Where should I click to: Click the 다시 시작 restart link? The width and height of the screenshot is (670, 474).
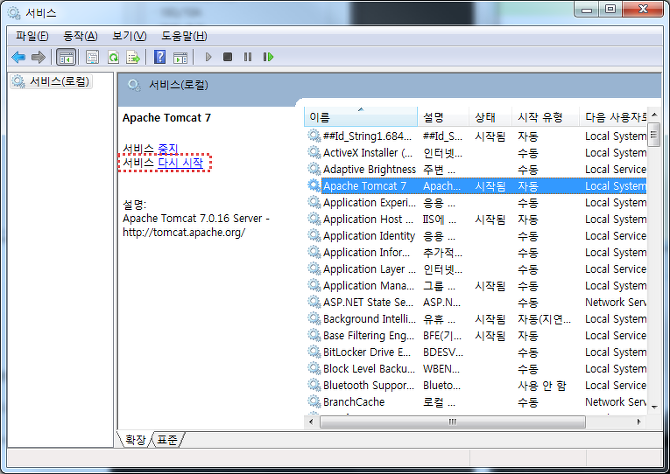(x=180, y=163)
